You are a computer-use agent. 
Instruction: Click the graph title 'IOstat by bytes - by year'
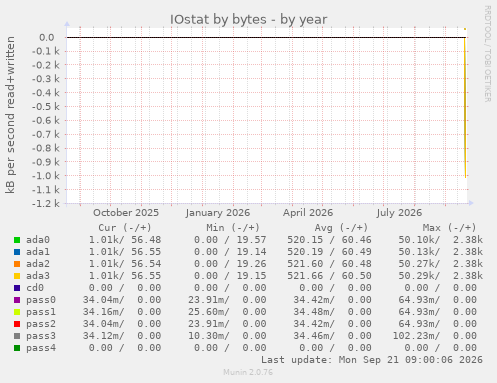click(249, 19)
